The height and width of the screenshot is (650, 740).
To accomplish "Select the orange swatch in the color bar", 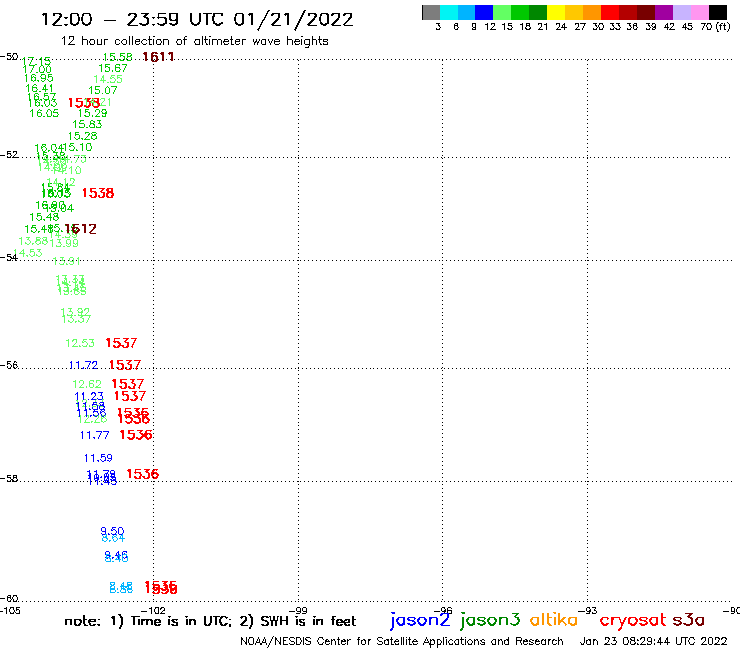I will pyautogui.click(x=592, y=12).
